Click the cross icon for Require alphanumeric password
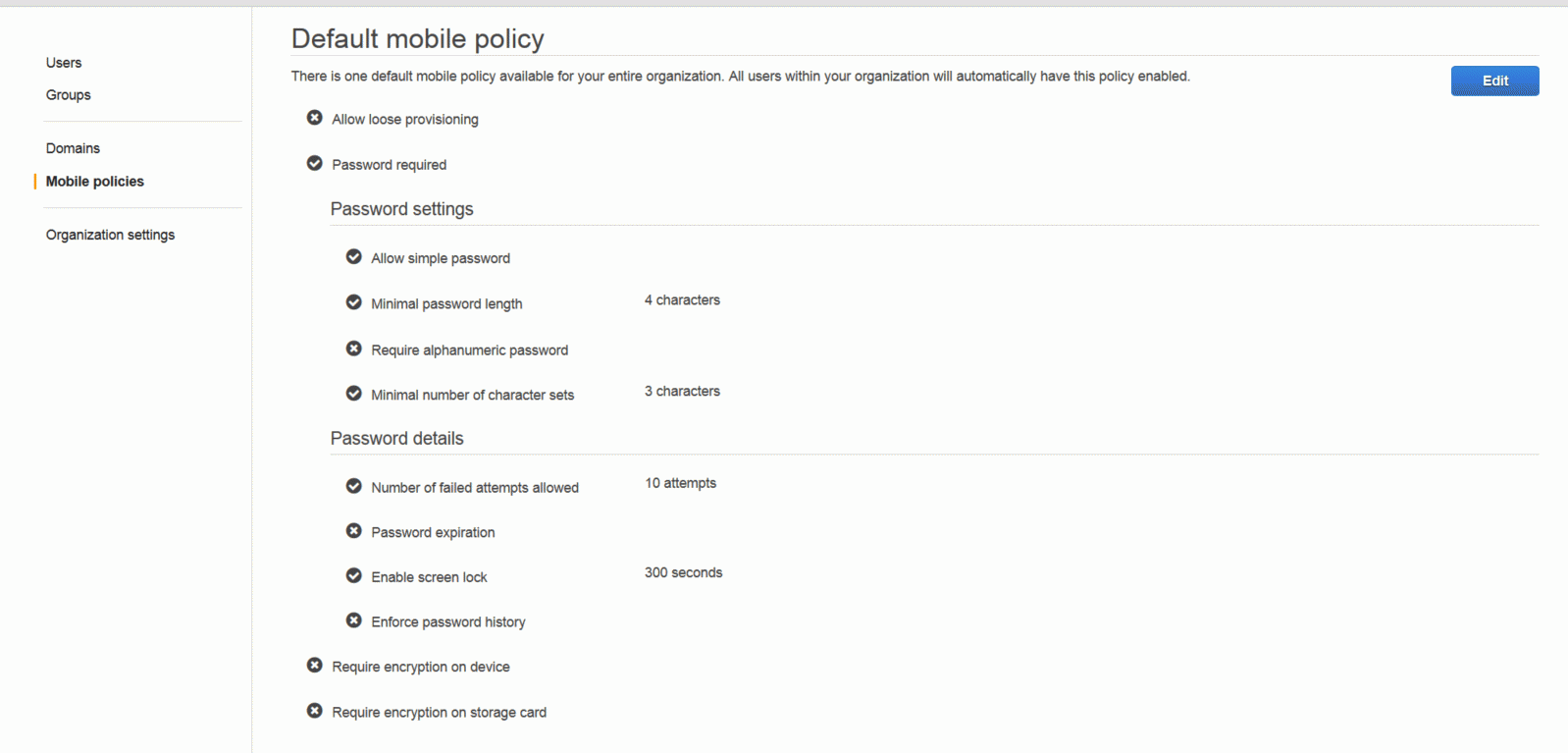The image size is (1568, 753). tap(353, 349)
